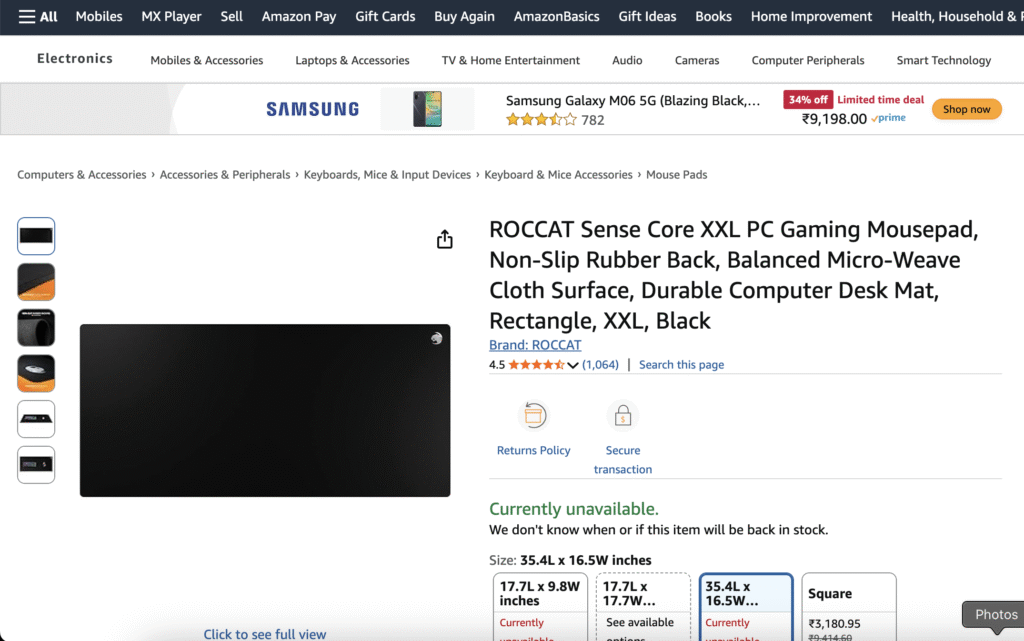1024x641 pixels.
Task: Open Audio subcategory tab
Action: (627, 60)
